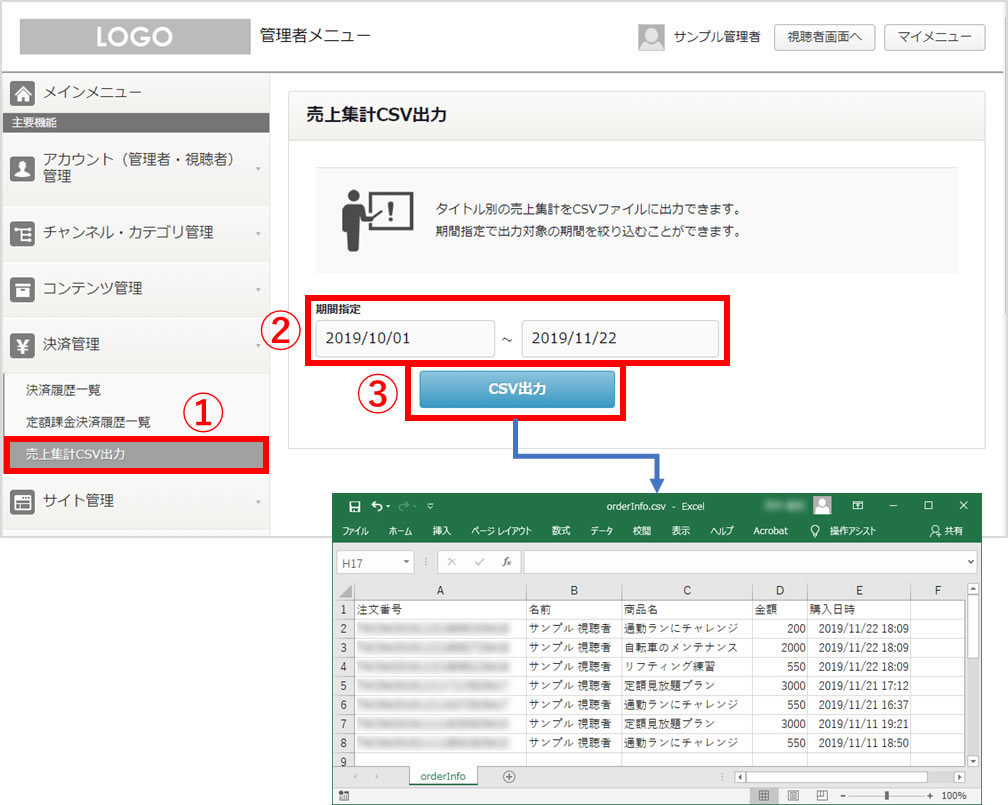The image size is (1008, 805).
Task: Open the Excel 挿入 tab
Action: click(x=441, y=531)
